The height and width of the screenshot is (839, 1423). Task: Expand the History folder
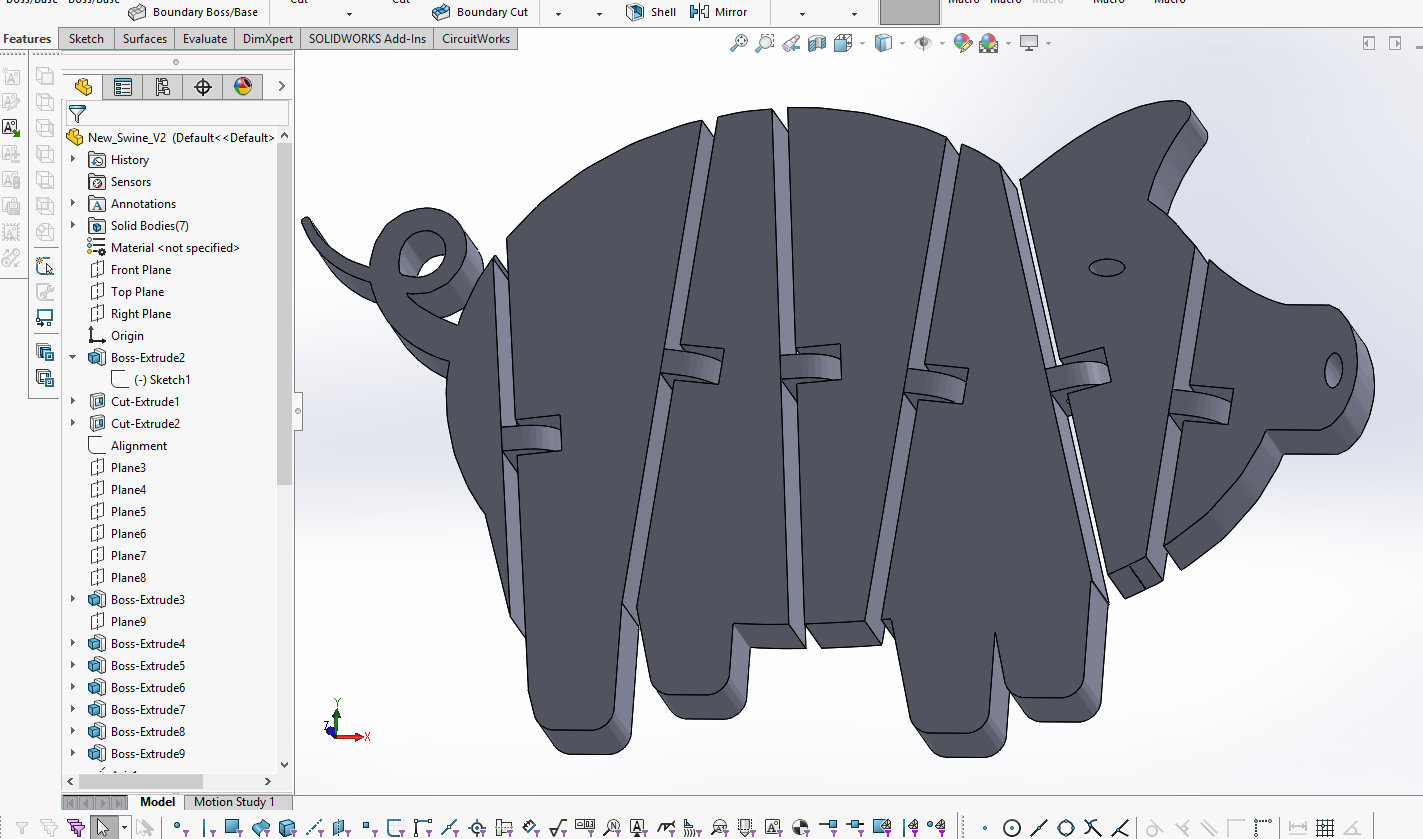point(73,160)
